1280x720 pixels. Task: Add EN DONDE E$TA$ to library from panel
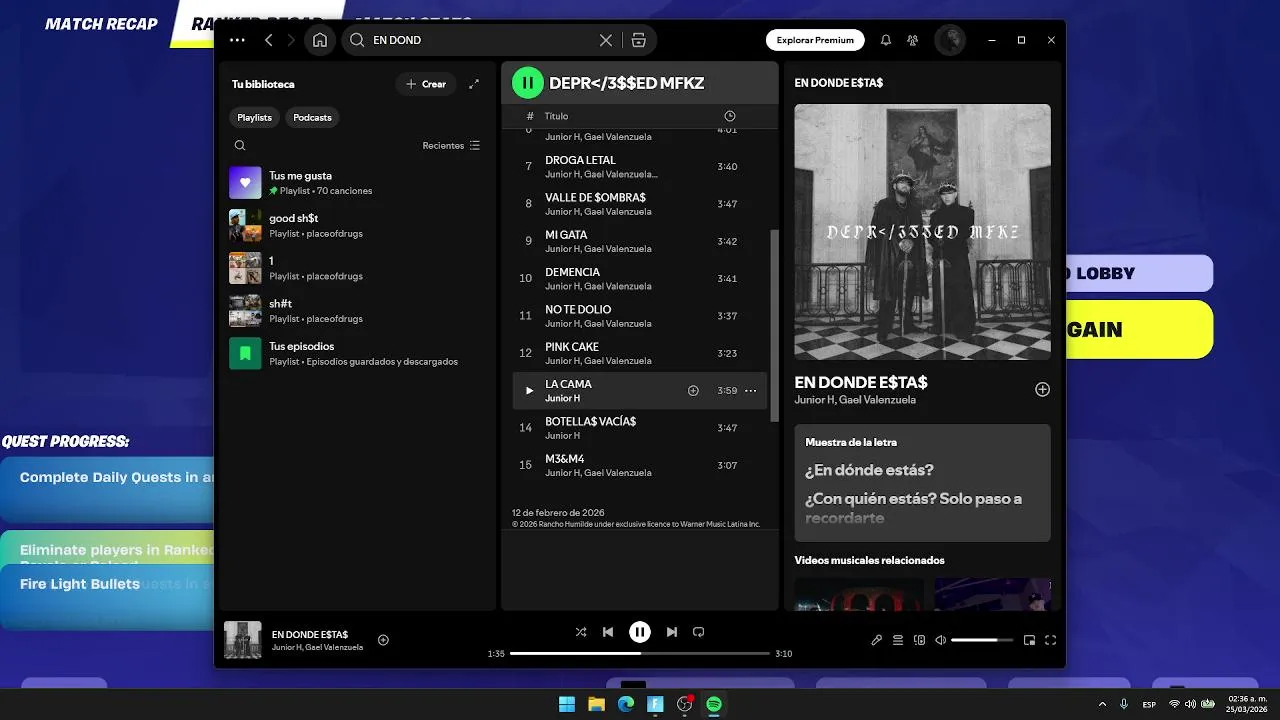point(1042,390)
